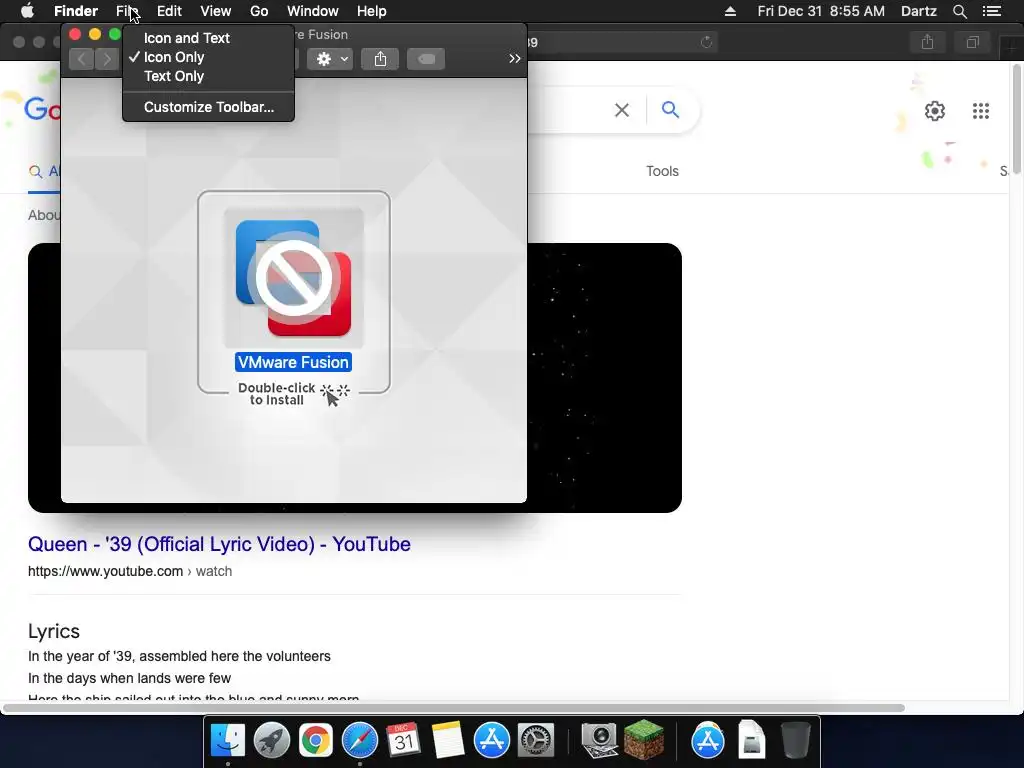Open the camera disk utility Dock icon

pyautogui.click(x=599, y=741)
